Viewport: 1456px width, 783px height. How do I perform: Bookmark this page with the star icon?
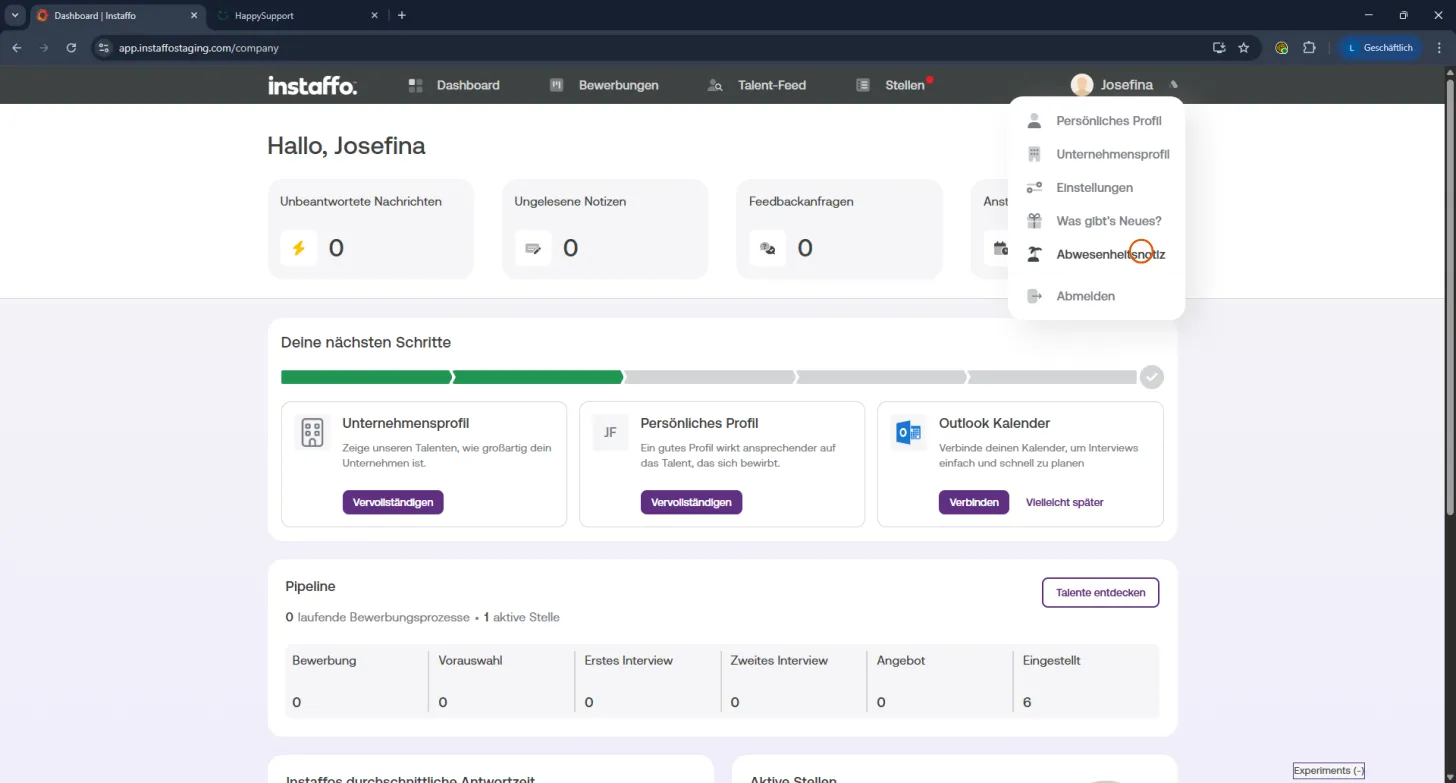pos(1244,47)
